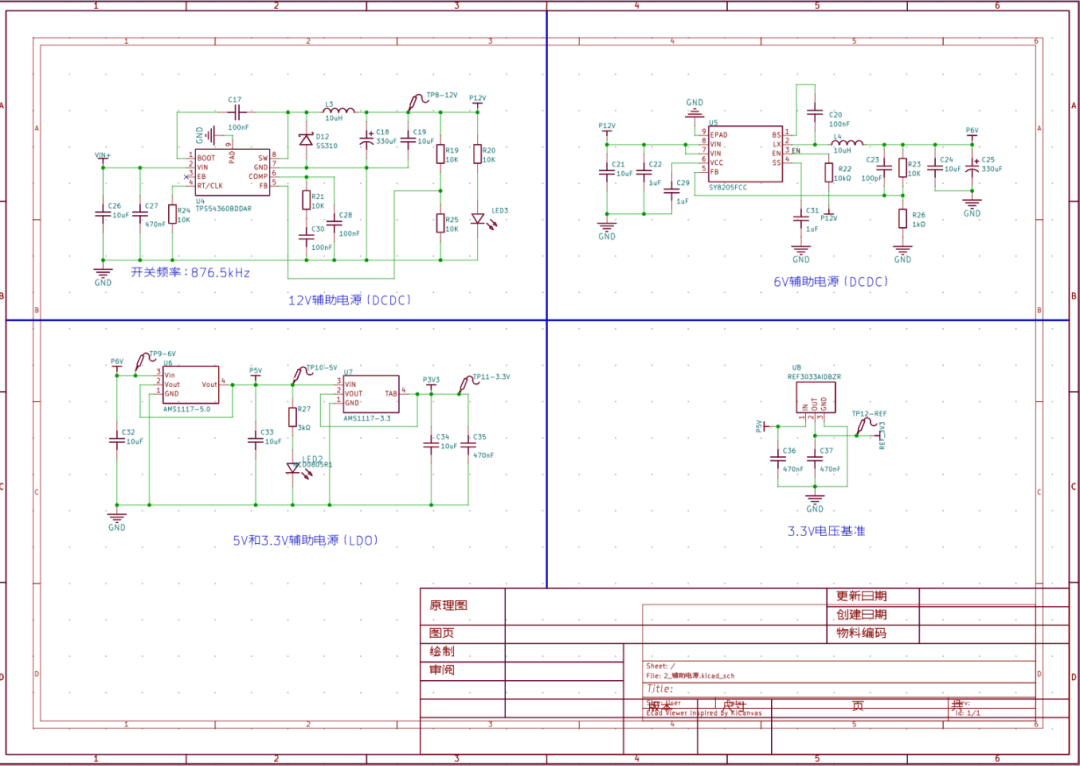This screenshot has height=766, width=1080.
Task: Select the VIN+ power symbol
Action: (x=103, y=159)
